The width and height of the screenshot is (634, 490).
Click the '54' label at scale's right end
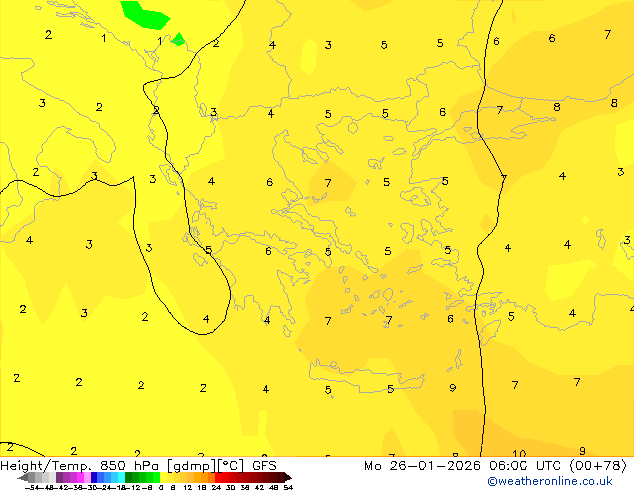[x=288, y=488]
